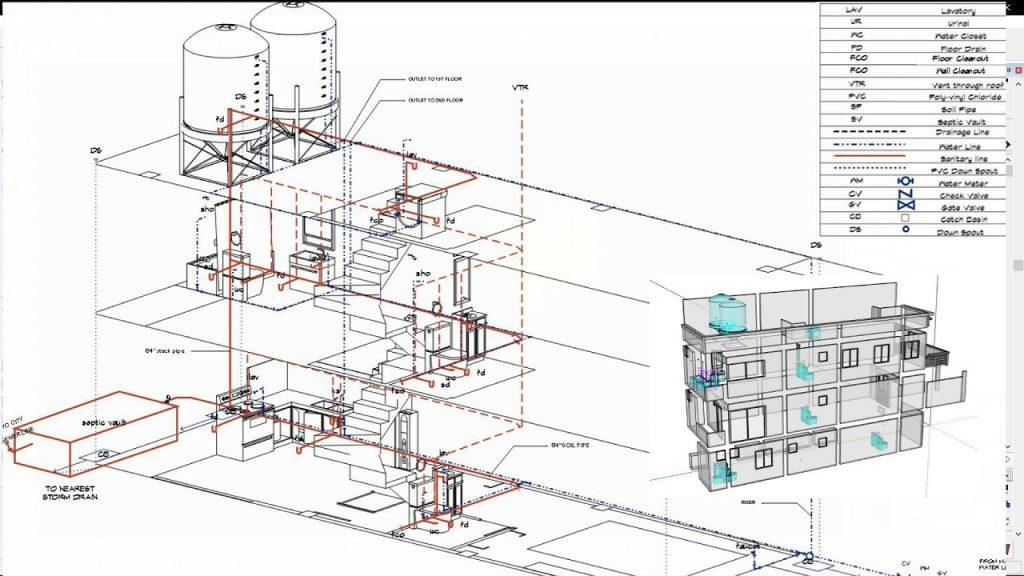This screenshot has height=576, width=1024.
Task: Select the WC fixture at the drawing bottom
Action: point(435,533)
